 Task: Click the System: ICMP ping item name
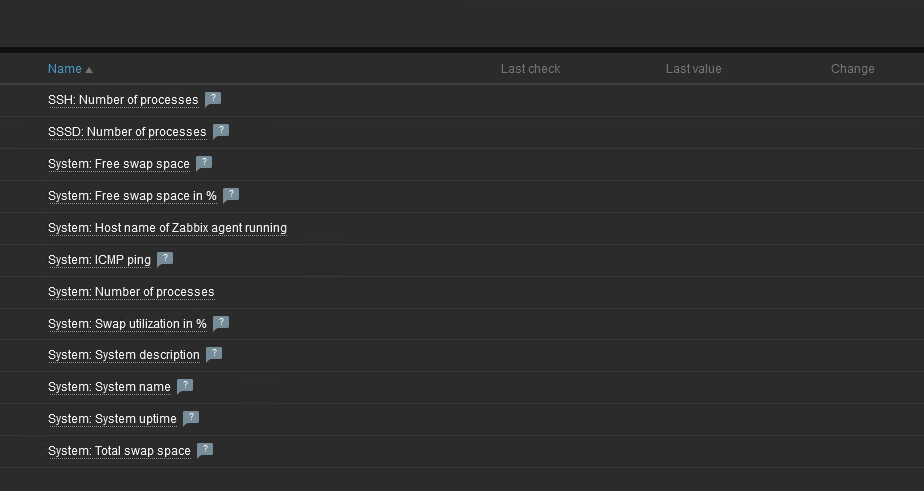(99, 260)
